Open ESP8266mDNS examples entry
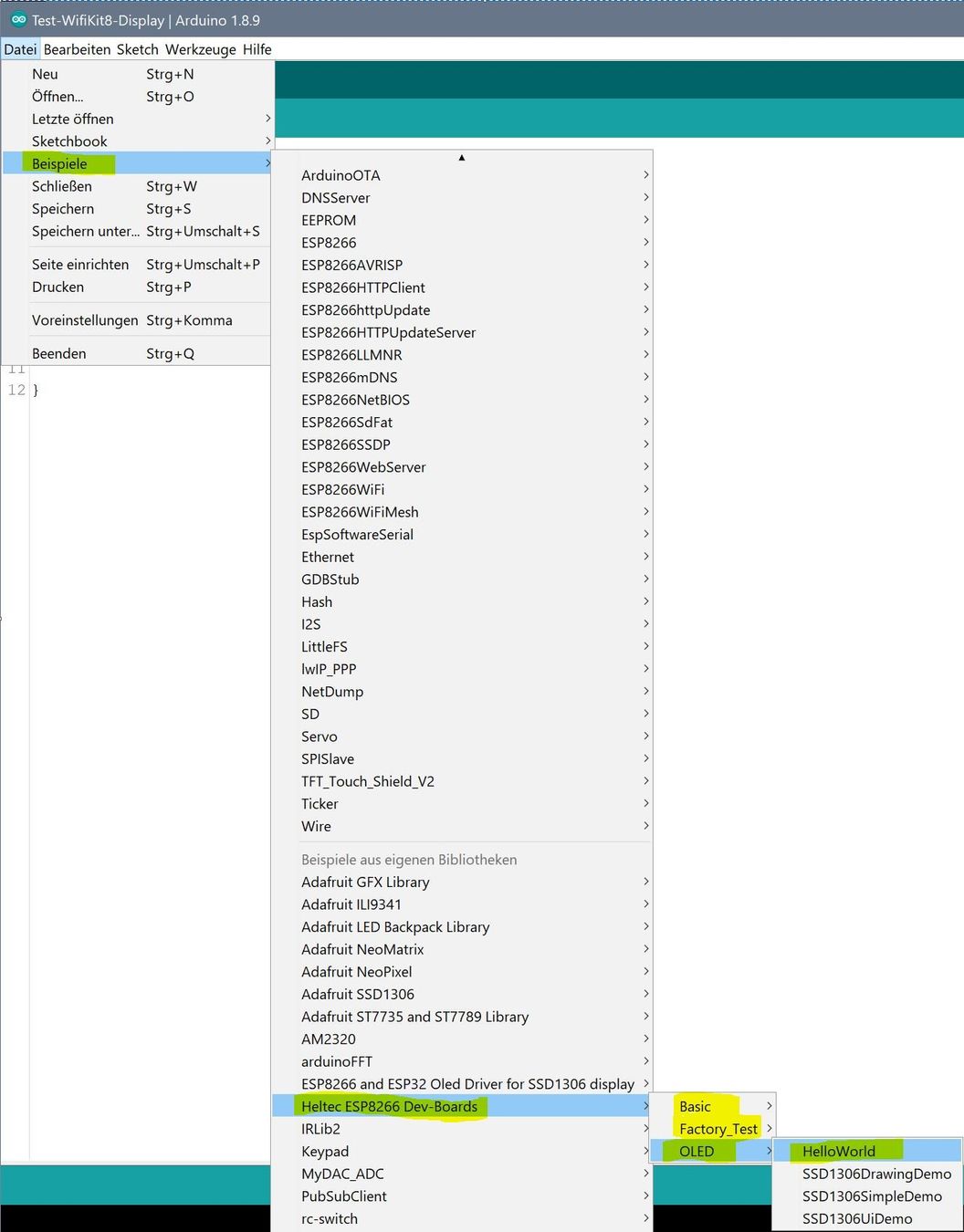 click(463, 377)
